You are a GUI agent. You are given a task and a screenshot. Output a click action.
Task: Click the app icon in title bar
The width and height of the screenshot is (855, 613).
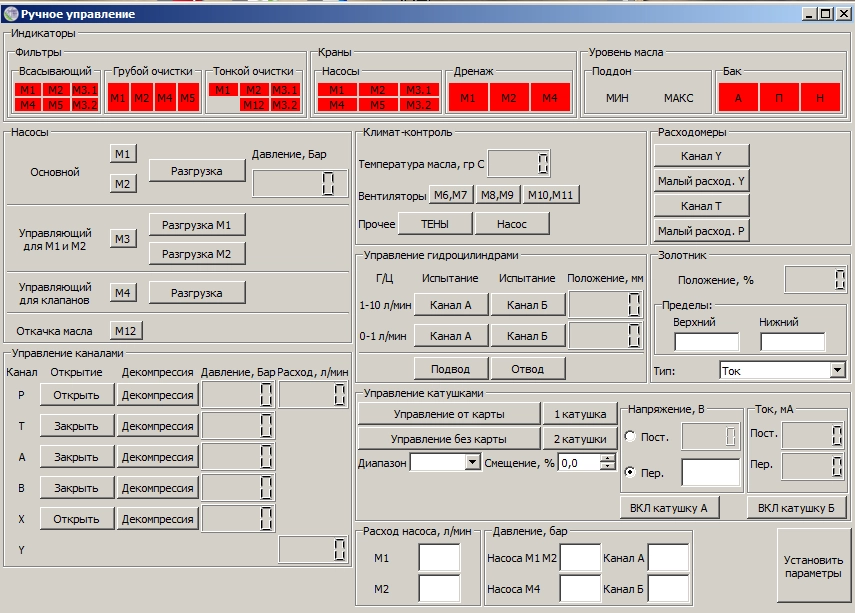pyautogui.click(x=11, y=13)
